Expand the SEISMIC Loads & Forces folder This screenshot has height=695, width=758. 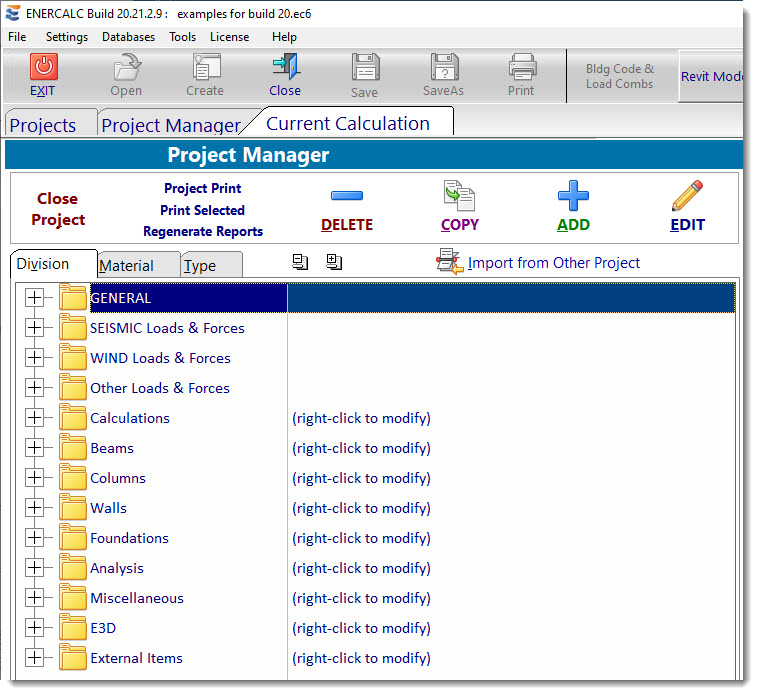35,328
